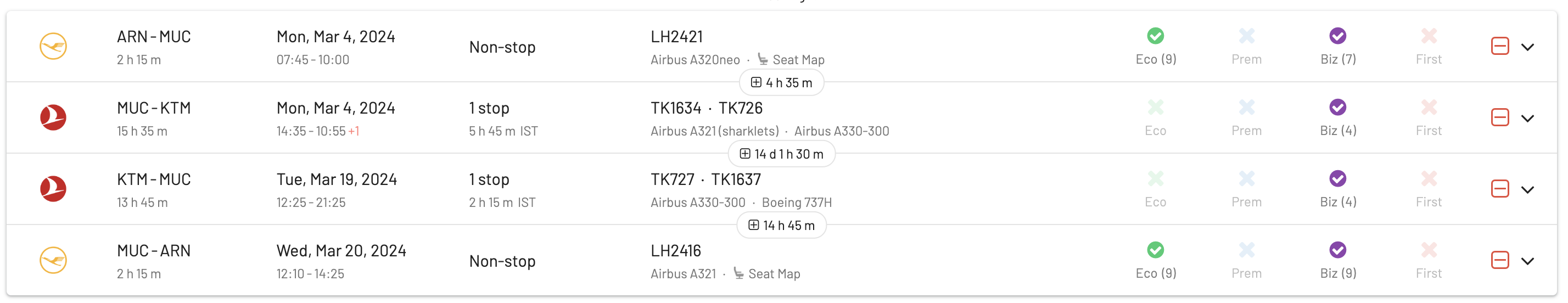1568x303 pixels.
Task: Open Seat Map for LH2416 Airbus A321
Action: pos(766,274)
